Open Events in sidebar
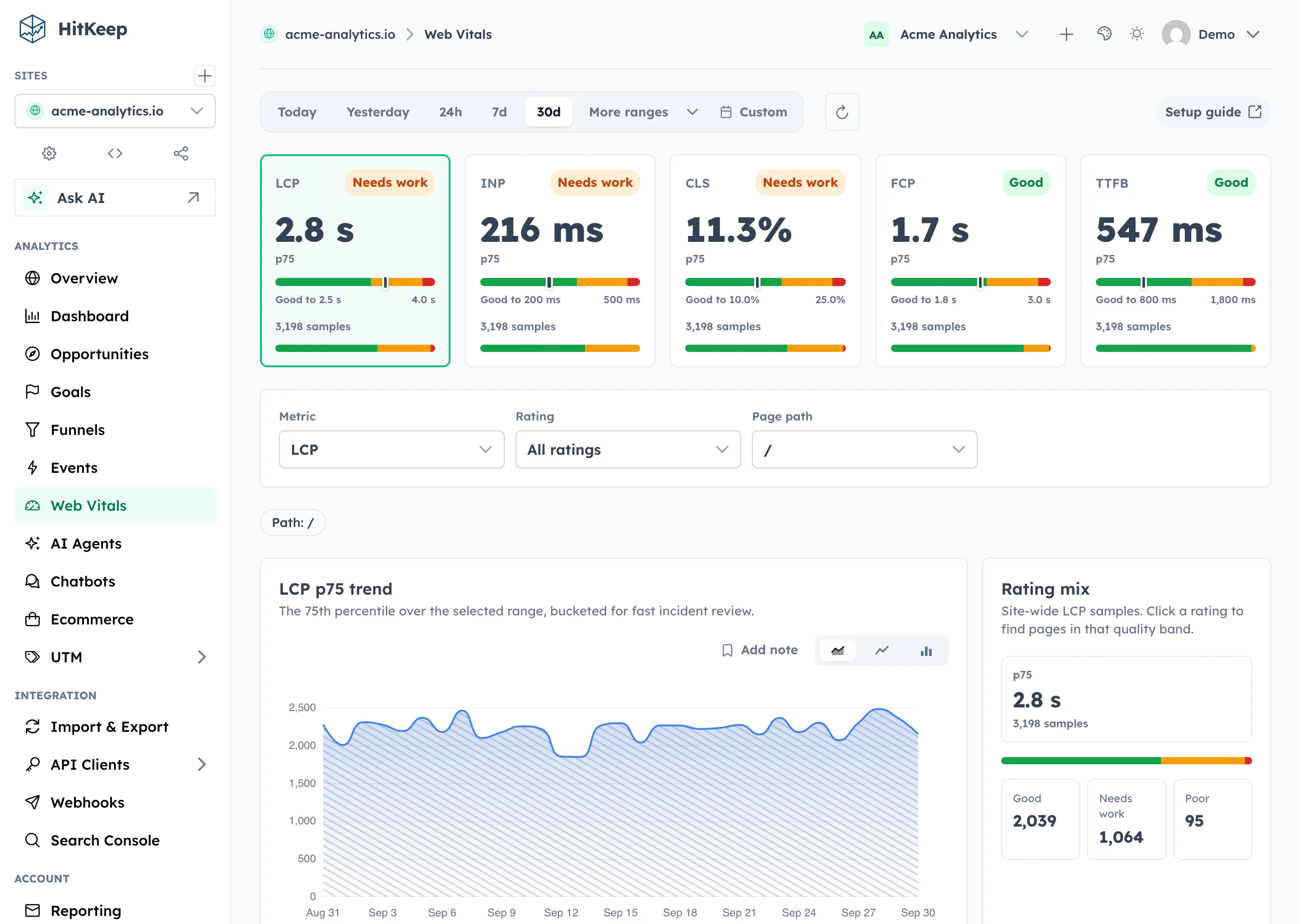1300x924 pixels. 115,468
